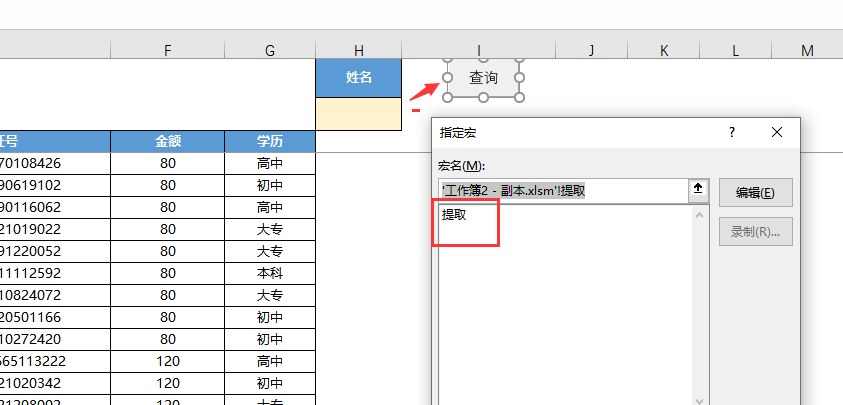Close the 指定宏 dialog

tap(777, 132)
